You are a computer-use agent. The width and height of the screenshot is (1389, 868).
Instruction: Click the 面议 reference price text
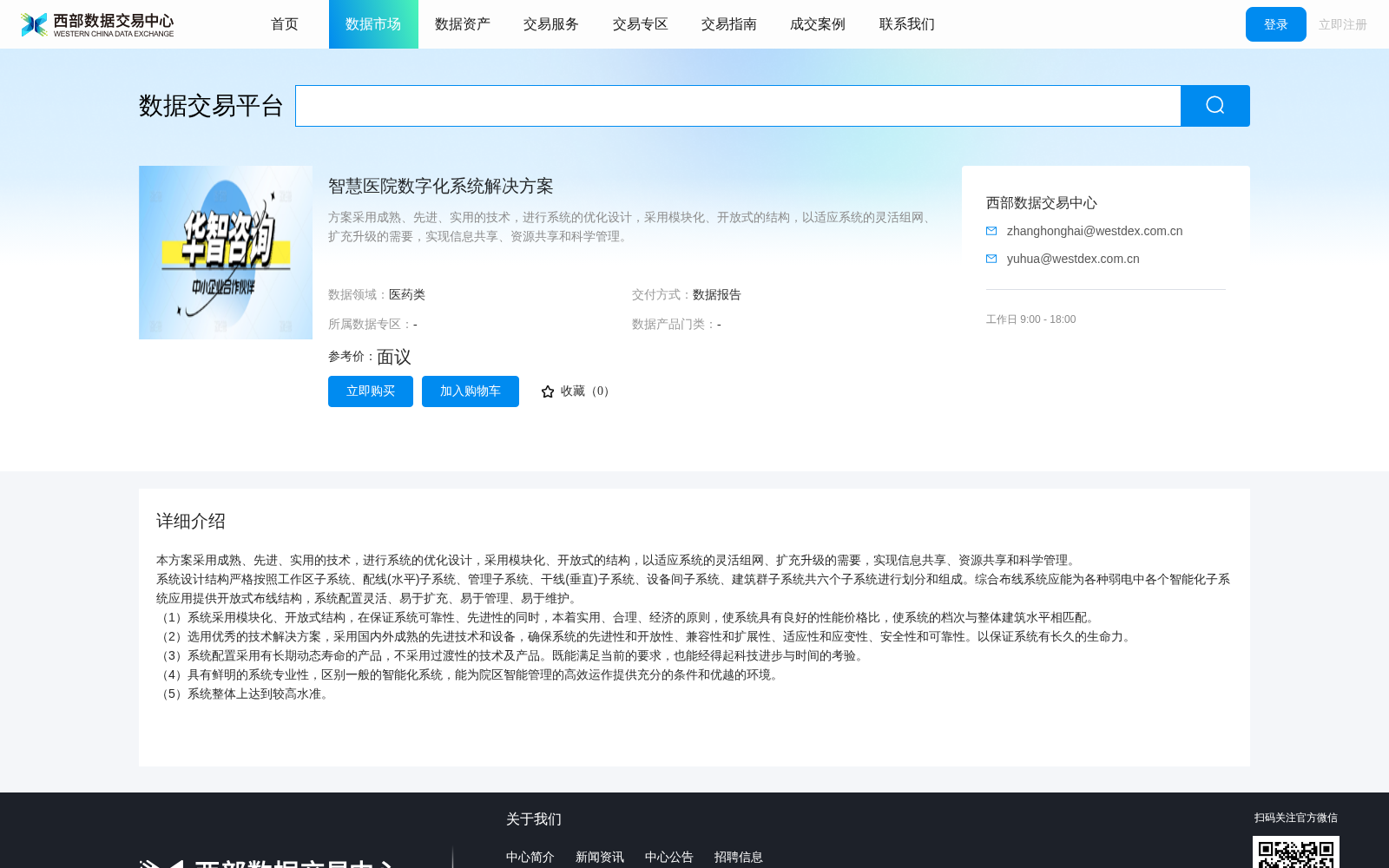[x=394, y=357]
